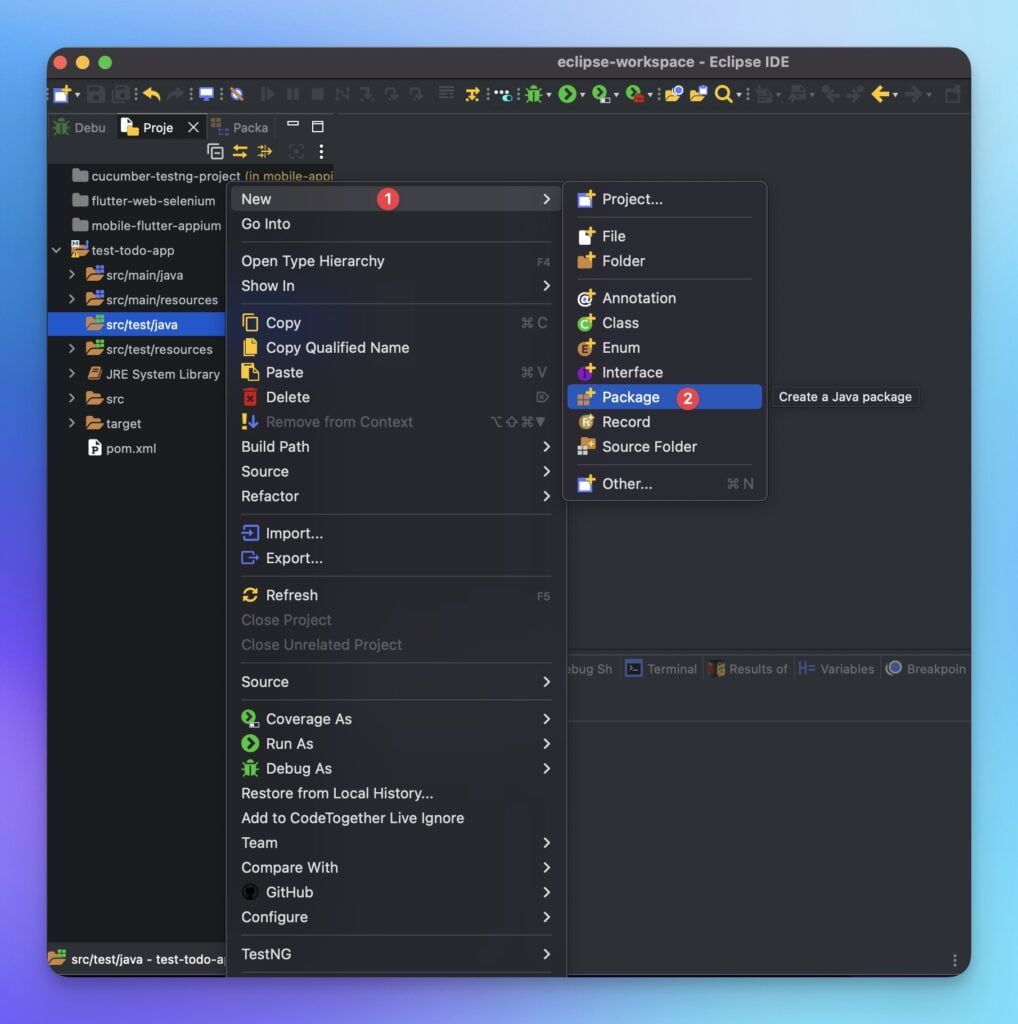Image resolution: width=1018 pixels, height=1024 pixels.
Task: Open the Search toolbar dropdown arrow
Action: click(x=739, y=95)
